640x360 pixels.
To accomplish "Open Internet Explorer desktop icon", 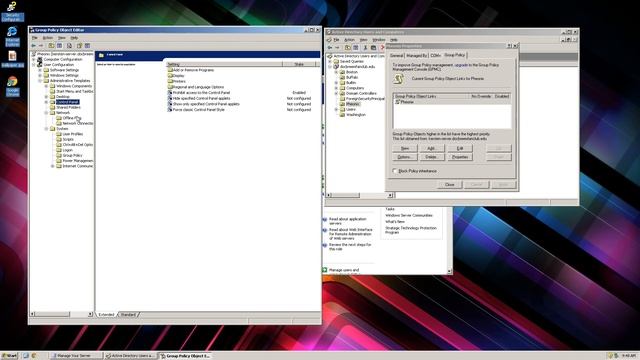I will tap(12, 36).
